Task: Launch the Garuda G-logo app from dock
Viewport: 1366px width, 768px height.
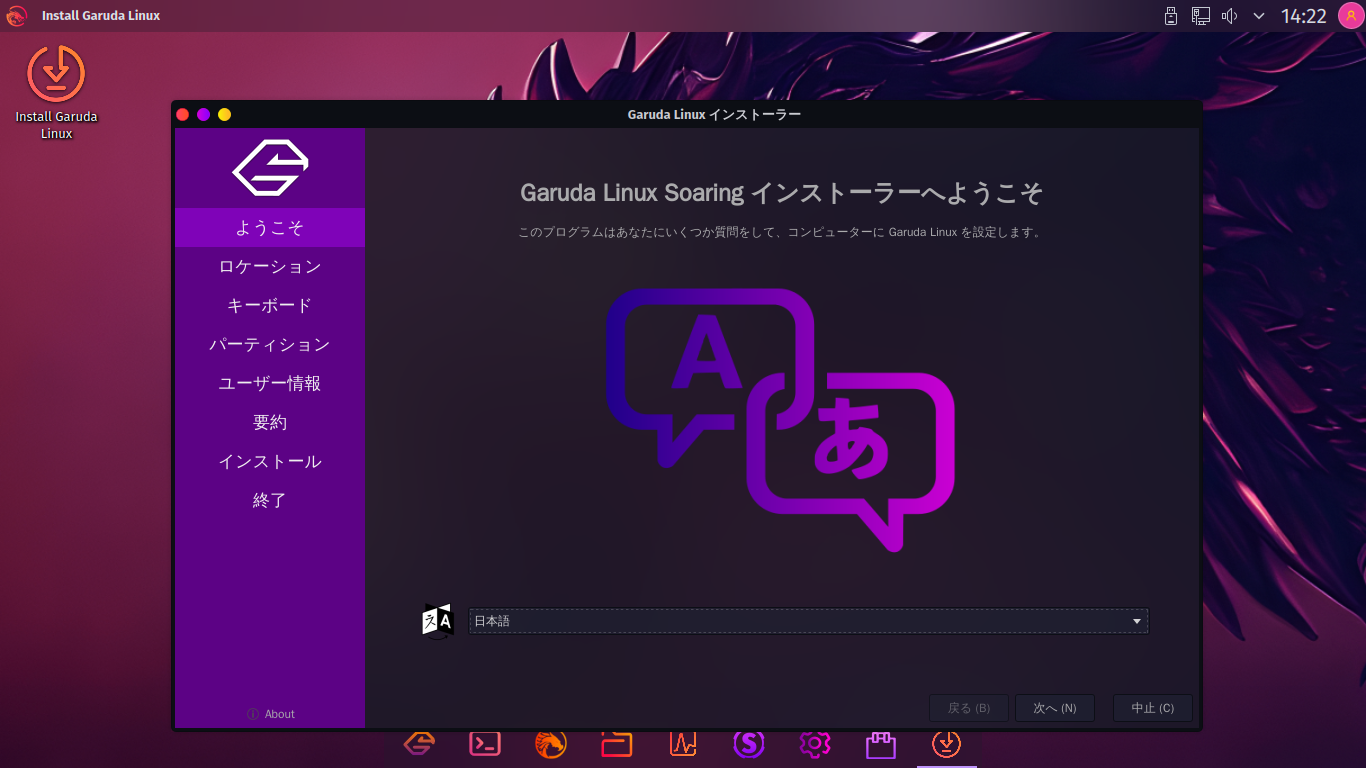Action: pos(419,743)
